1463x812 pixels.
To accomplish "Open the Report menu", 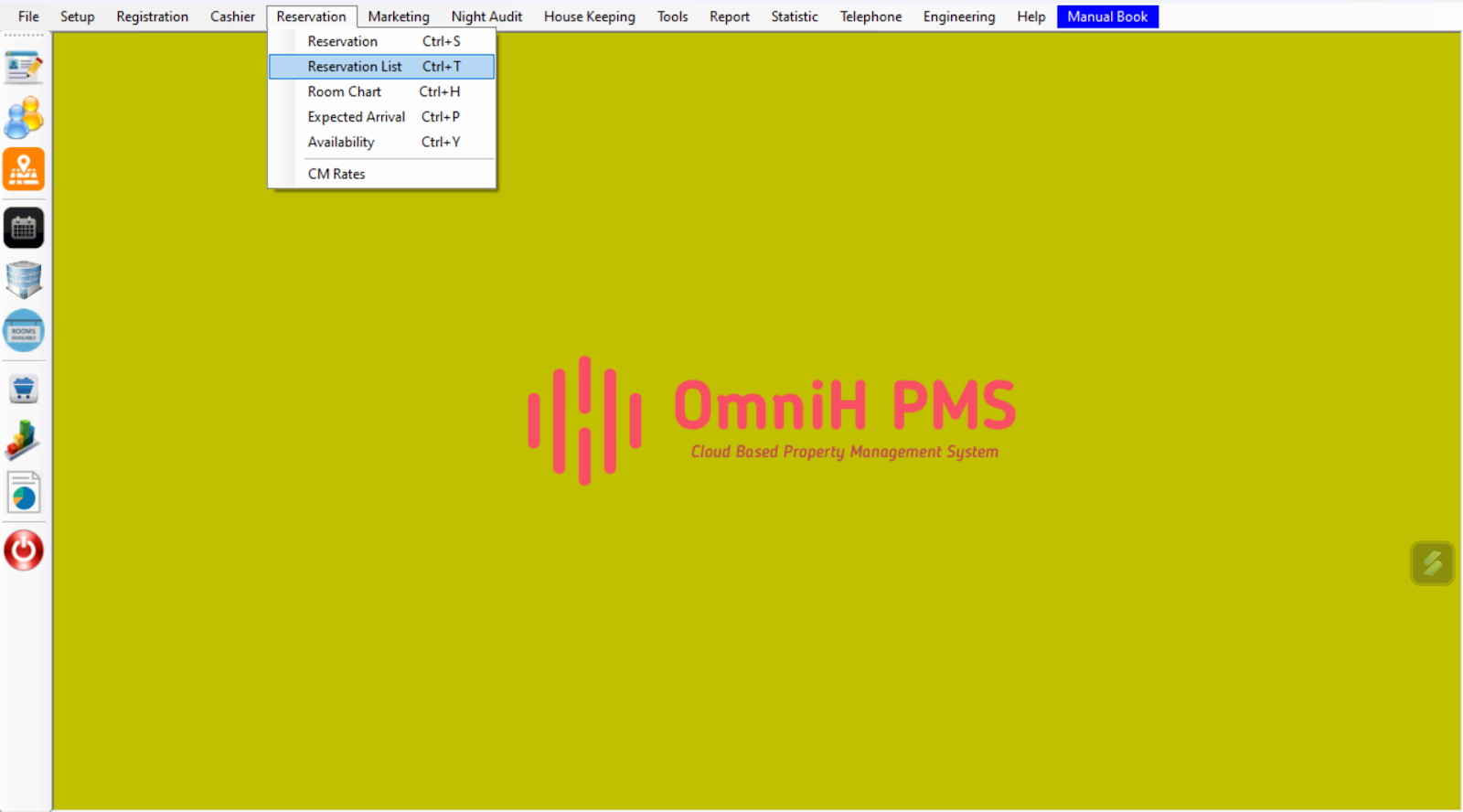I will coord(730,16).
